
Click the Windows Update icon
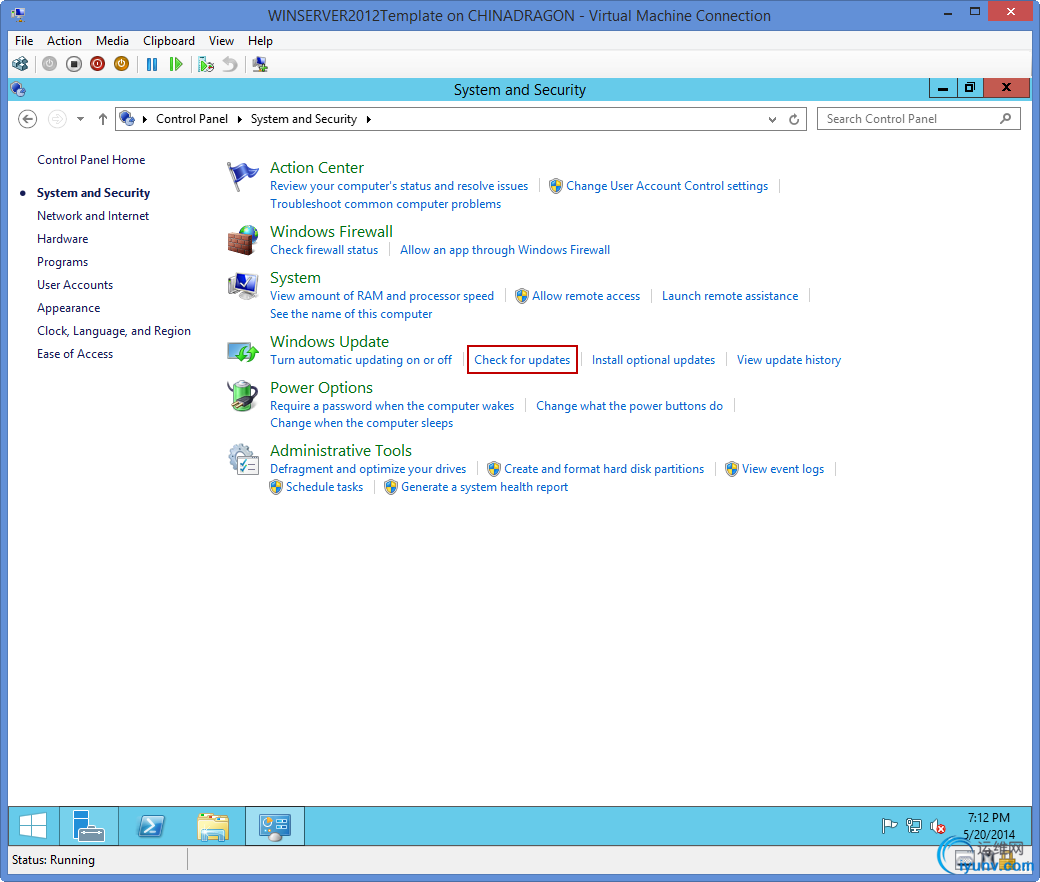coord(242,351)
